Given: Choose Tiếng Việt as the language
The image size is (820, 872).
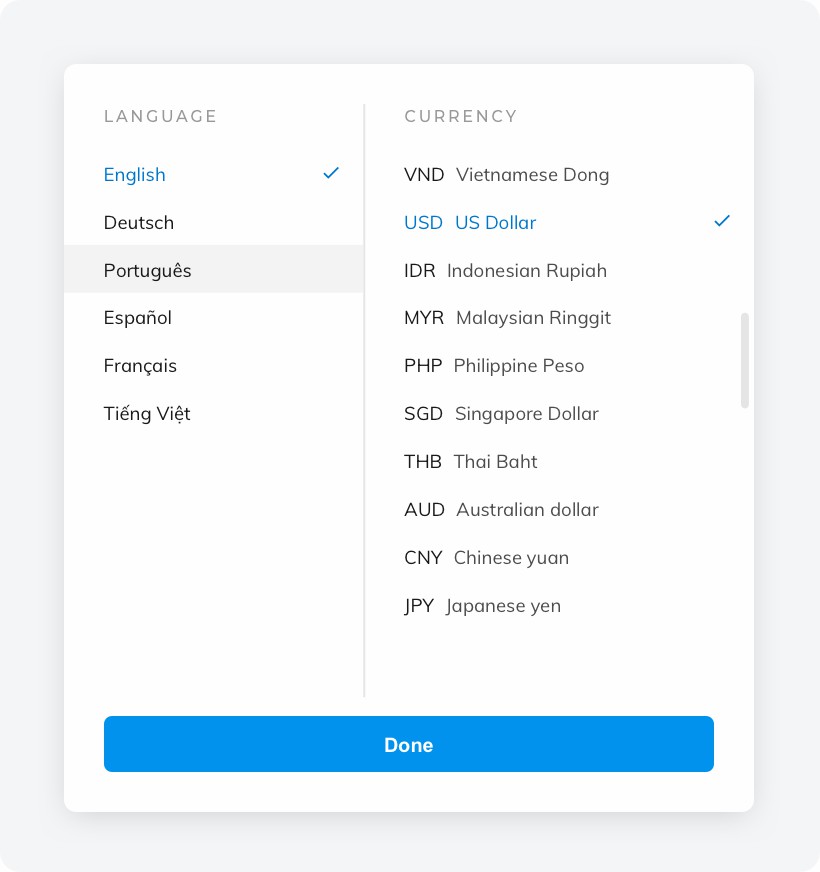Looking at the screenshot, I should [x=147, y=414].
